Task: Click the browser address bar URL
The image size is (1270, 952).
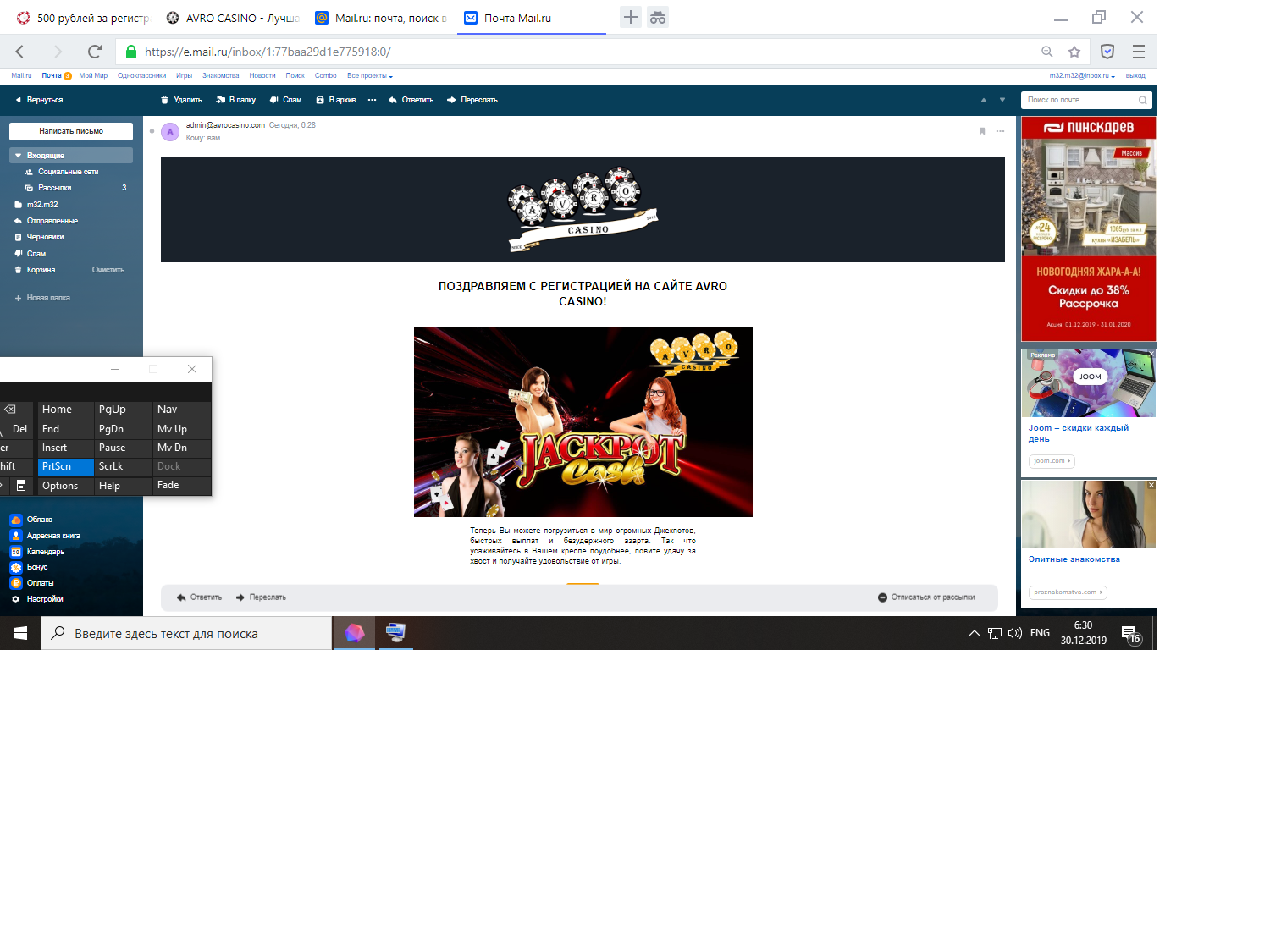Action: pos(268,52)
